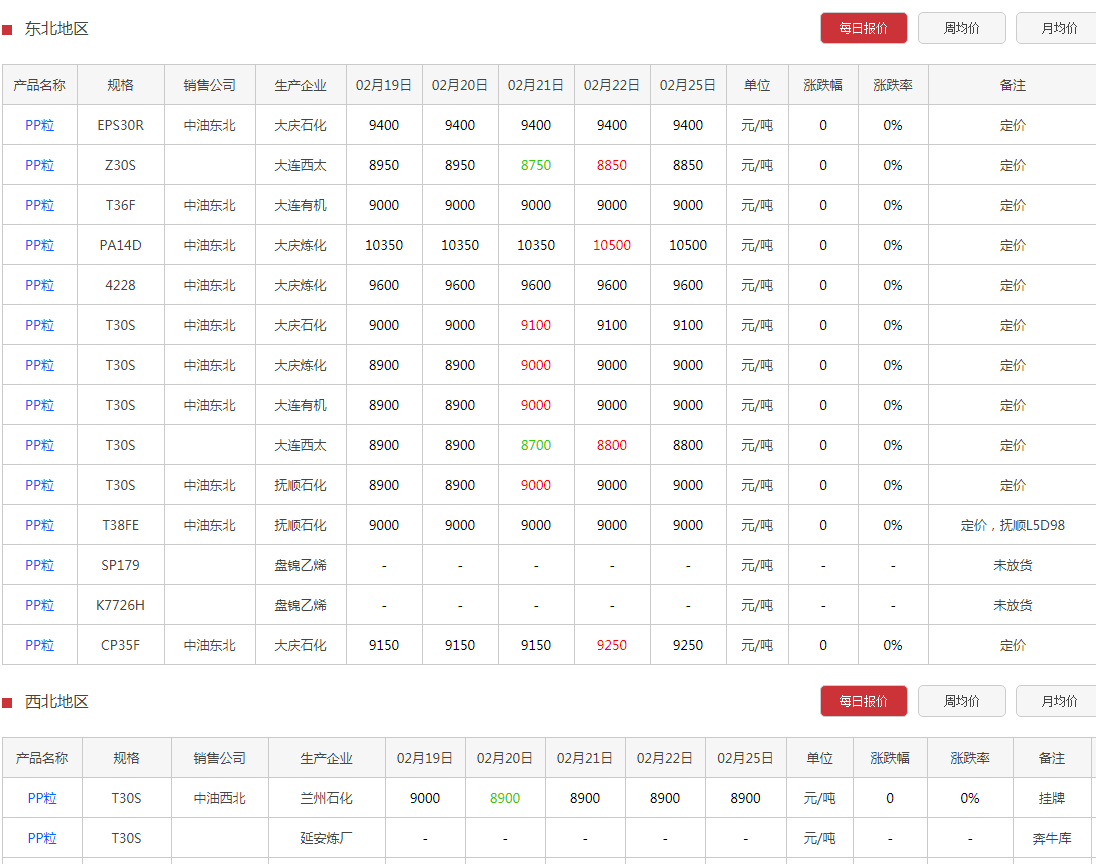Click the 奔牛库 remark in 延安炼厂 row
The image size is (1096, 864).
pos(1051,838)
